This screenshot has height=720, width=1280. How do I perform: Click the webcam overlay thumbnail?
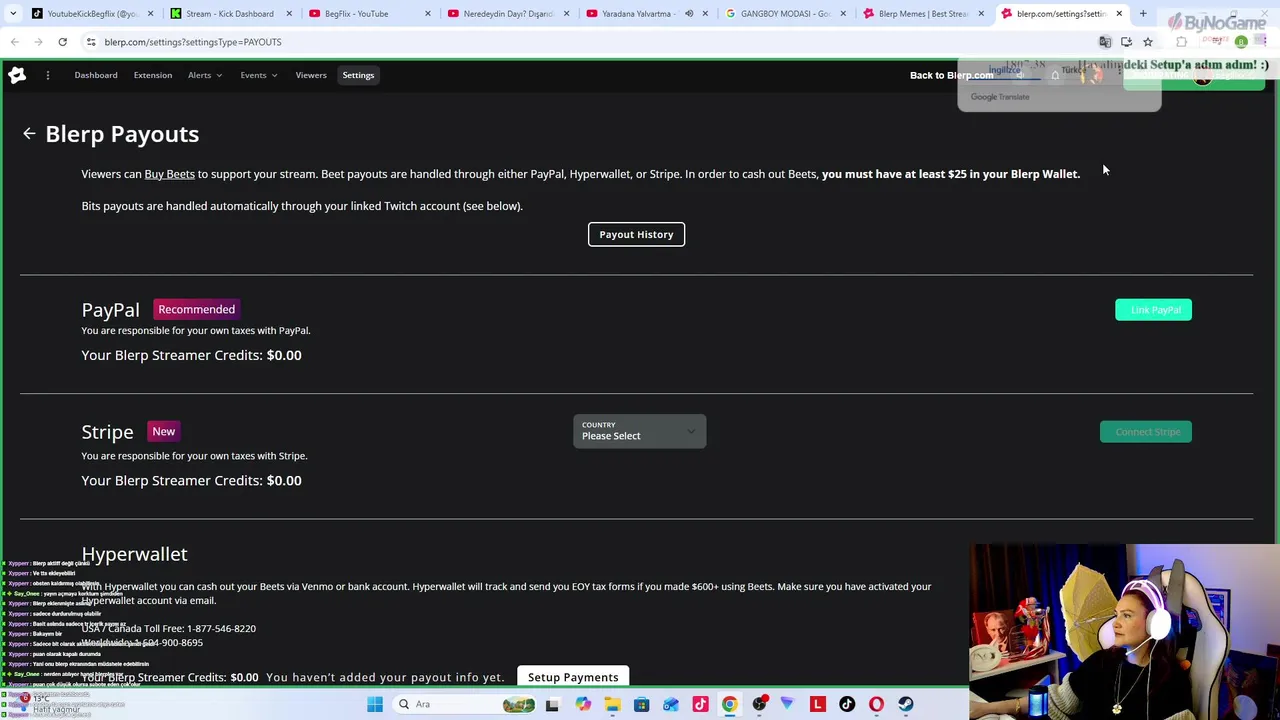tap(1124, 632)
